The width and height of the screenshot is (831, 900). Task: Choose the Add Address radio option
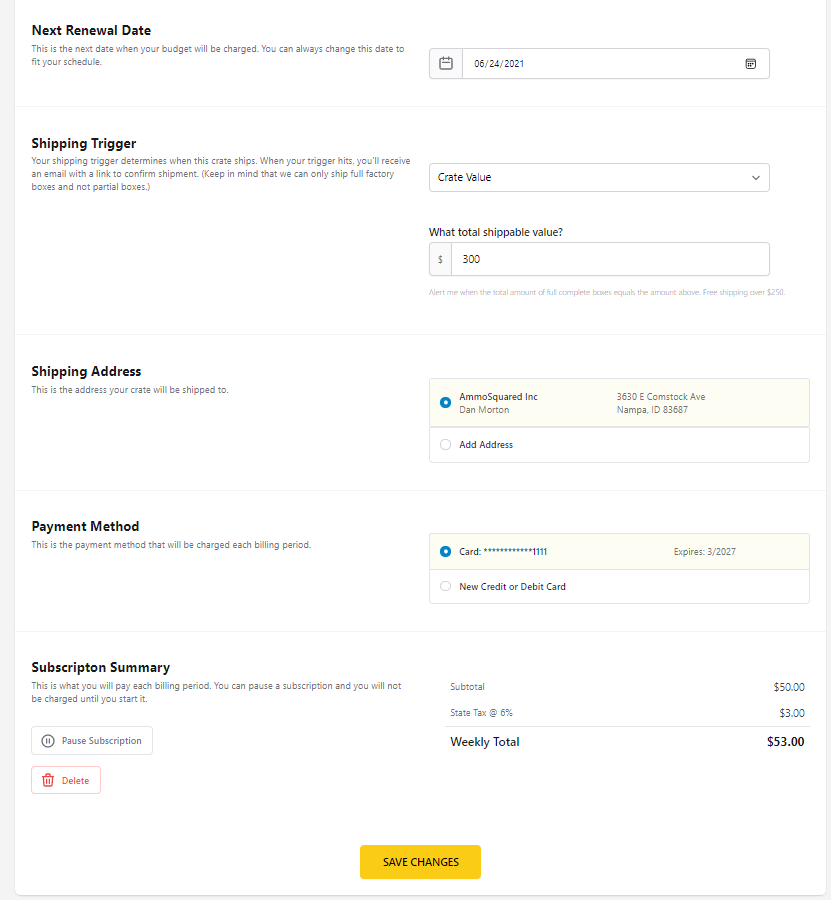[445, 445]
